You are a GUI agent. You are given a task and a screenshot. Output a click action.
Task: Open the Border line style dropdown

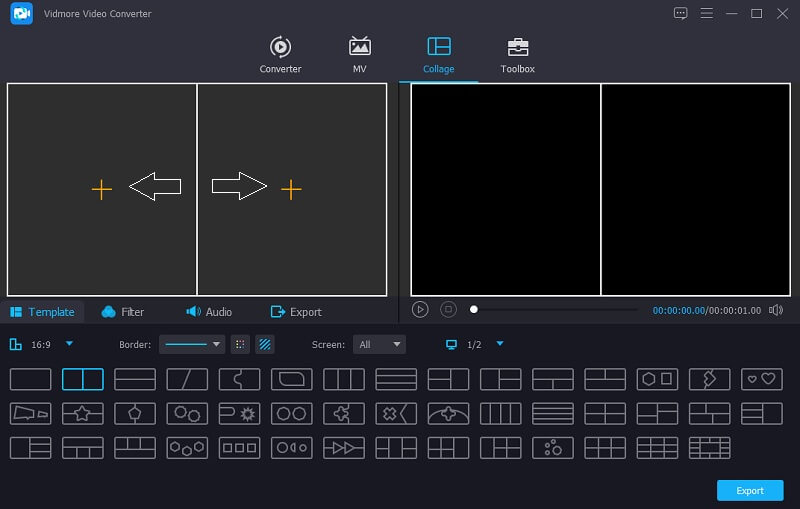pyautogui.click(x=192, y=344)
